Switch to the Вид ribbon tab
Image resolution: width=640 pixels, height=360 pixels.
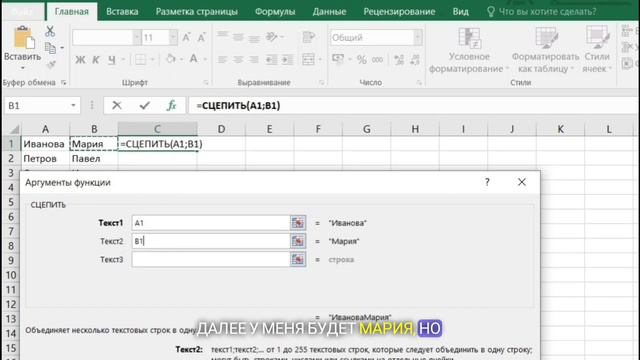coord(460,11)
